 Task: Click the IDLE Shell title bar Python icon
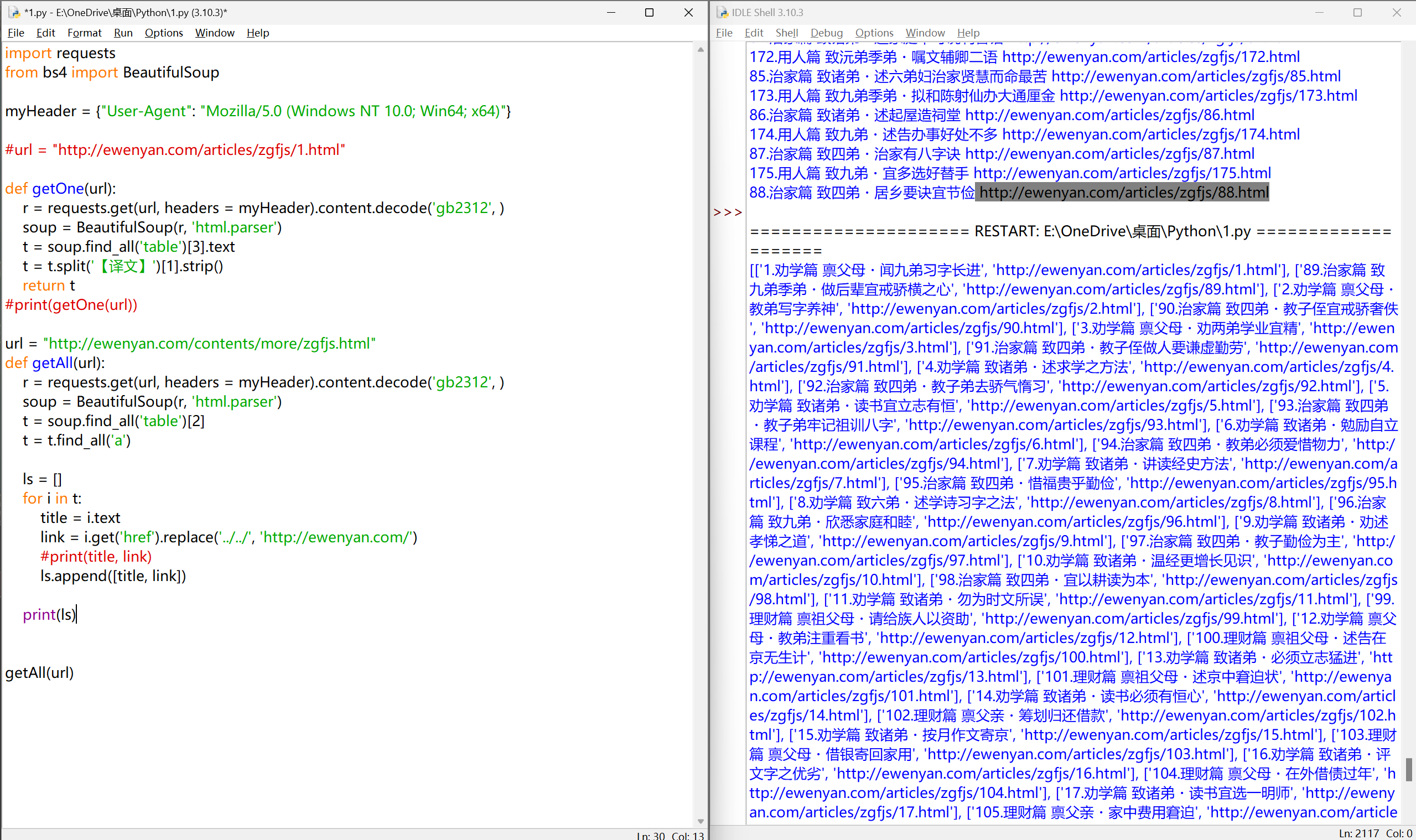pyautogui.click(x=722, y=12)
